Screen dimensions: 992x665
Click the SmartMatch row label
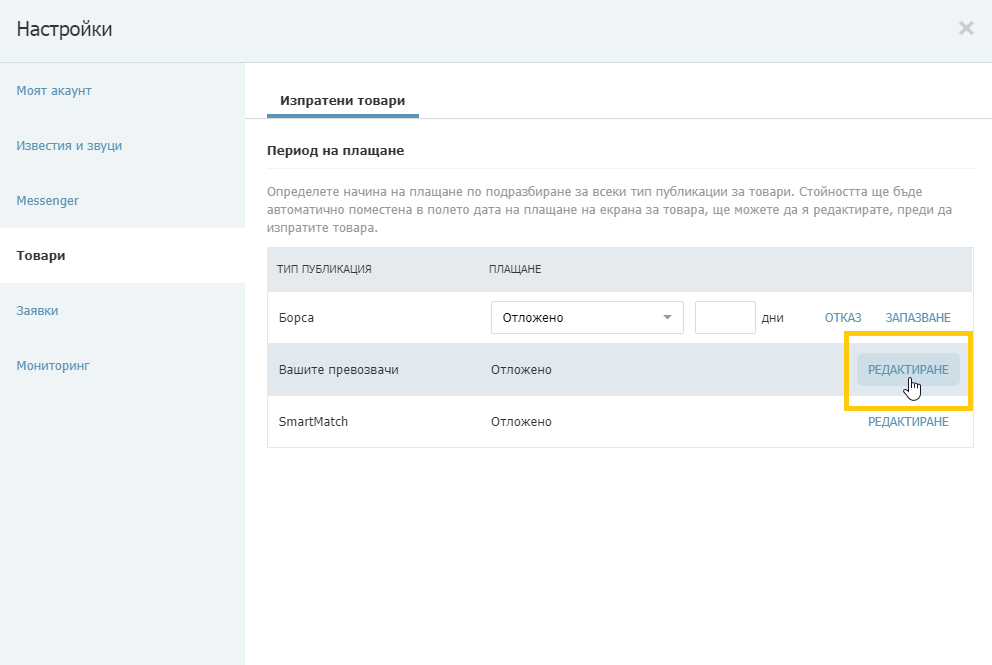[x=313, y=421]
